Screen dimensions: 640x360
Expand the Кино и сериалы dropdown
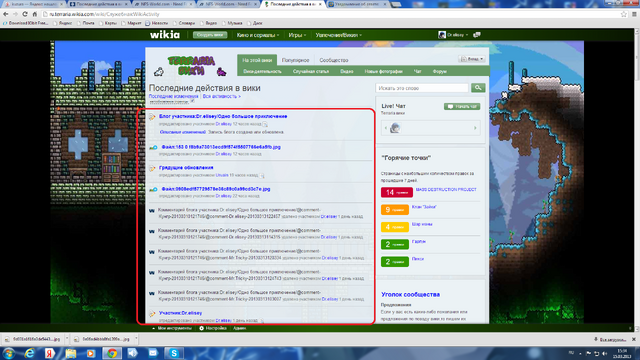(x=258, y=35)
